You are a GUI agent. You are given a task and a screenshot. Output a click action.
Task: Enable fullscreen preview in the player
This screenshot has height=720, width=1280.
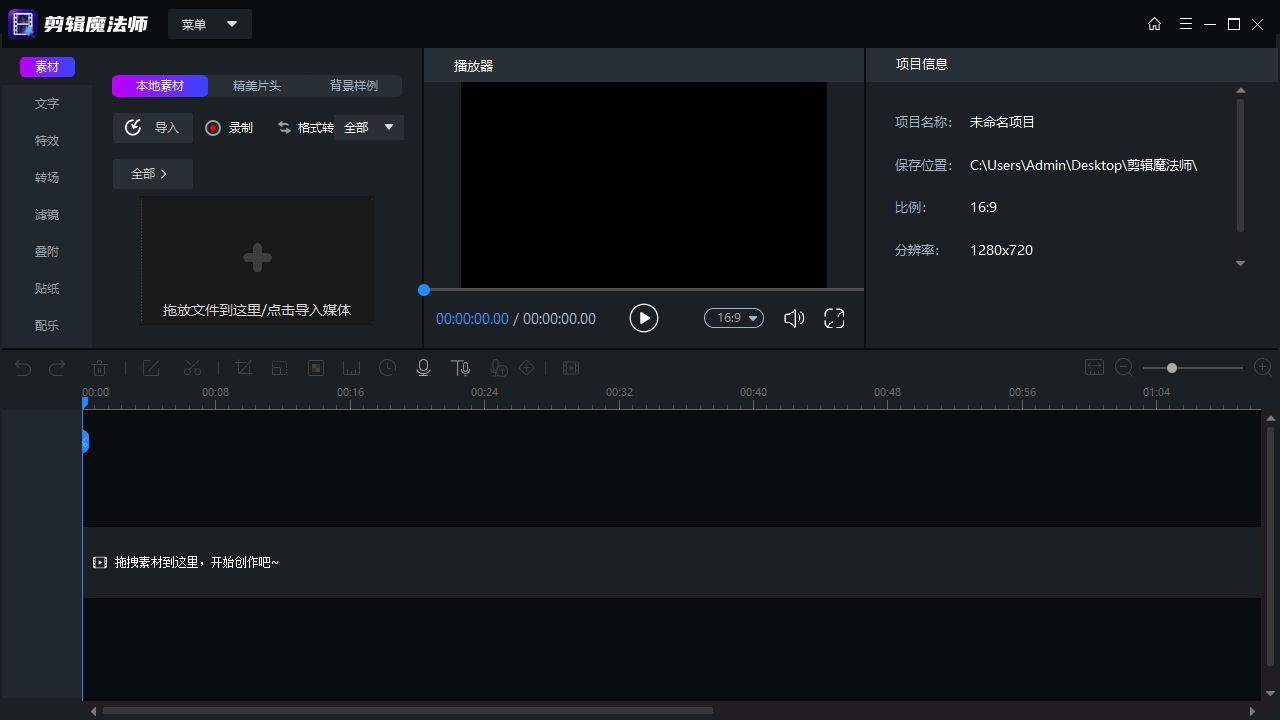point(834,318)
